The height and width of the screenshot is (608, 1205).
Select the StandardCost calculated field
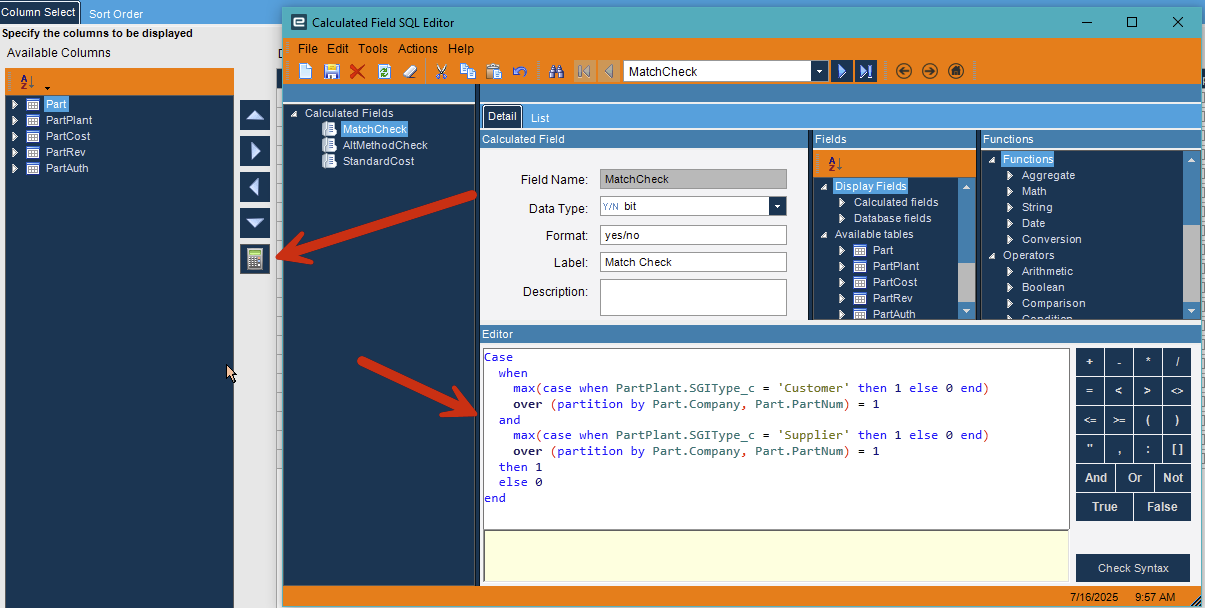pyautogui.click(x=378, y=161)
